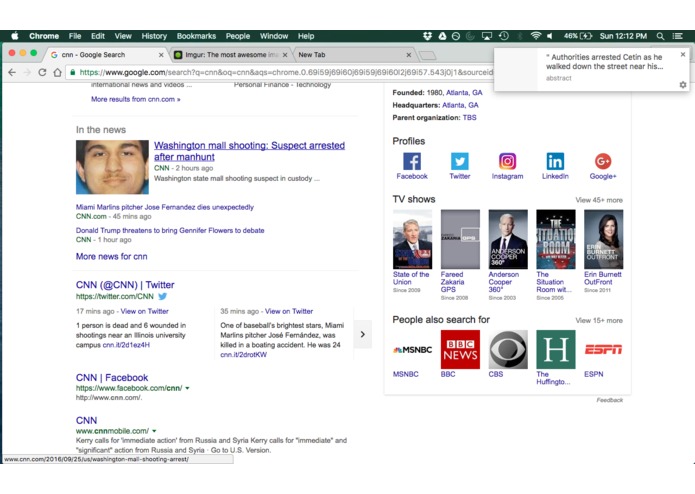Image resolution: width=695 pixels, height=494 pixels.
Task: Open the Apple menu
Action: [x=15, y=36]
